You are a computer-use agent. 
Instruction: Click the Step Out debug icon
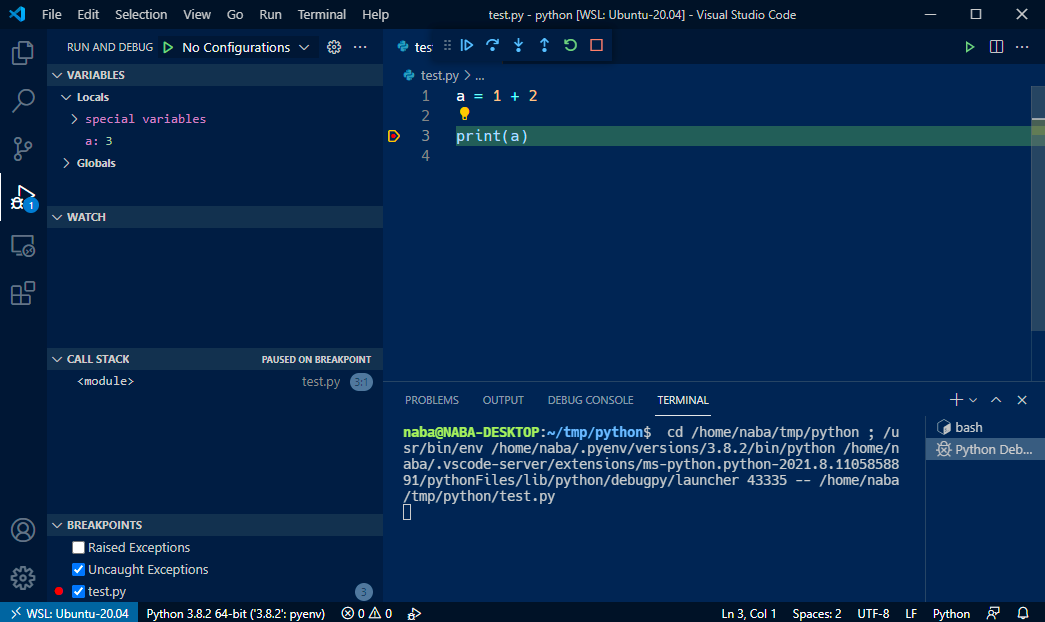tap(544, 46)
